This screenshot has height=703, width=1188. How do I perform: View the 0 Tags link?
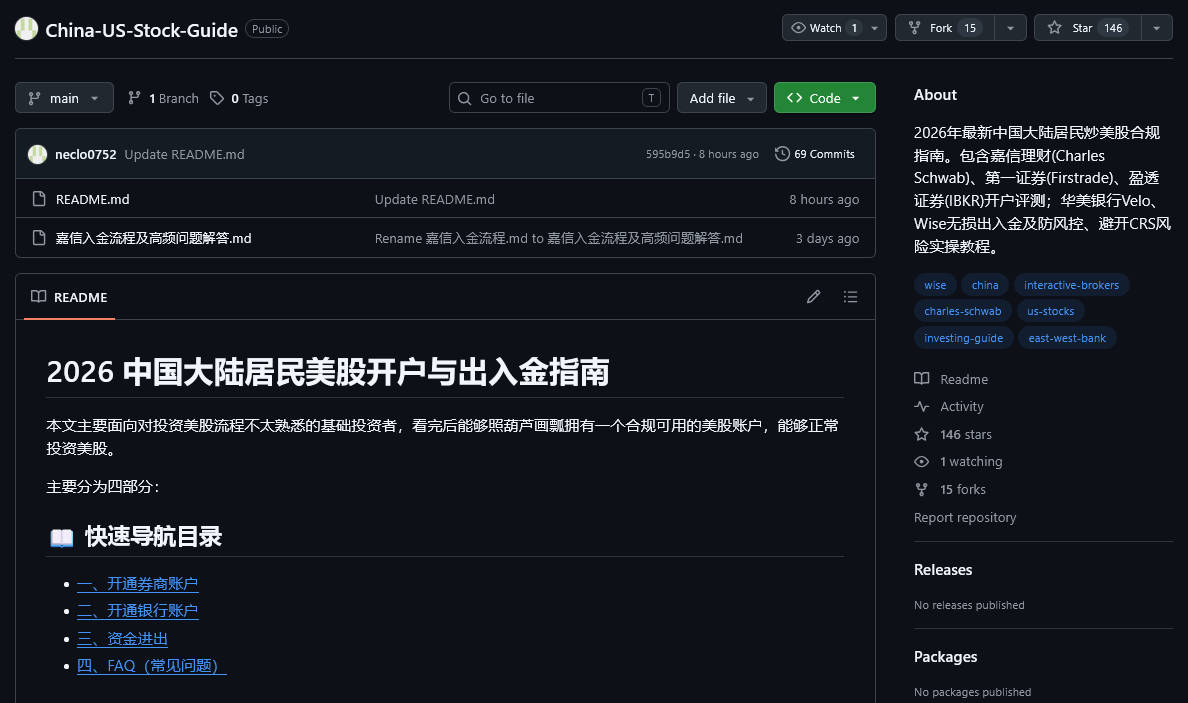(239, 98)
